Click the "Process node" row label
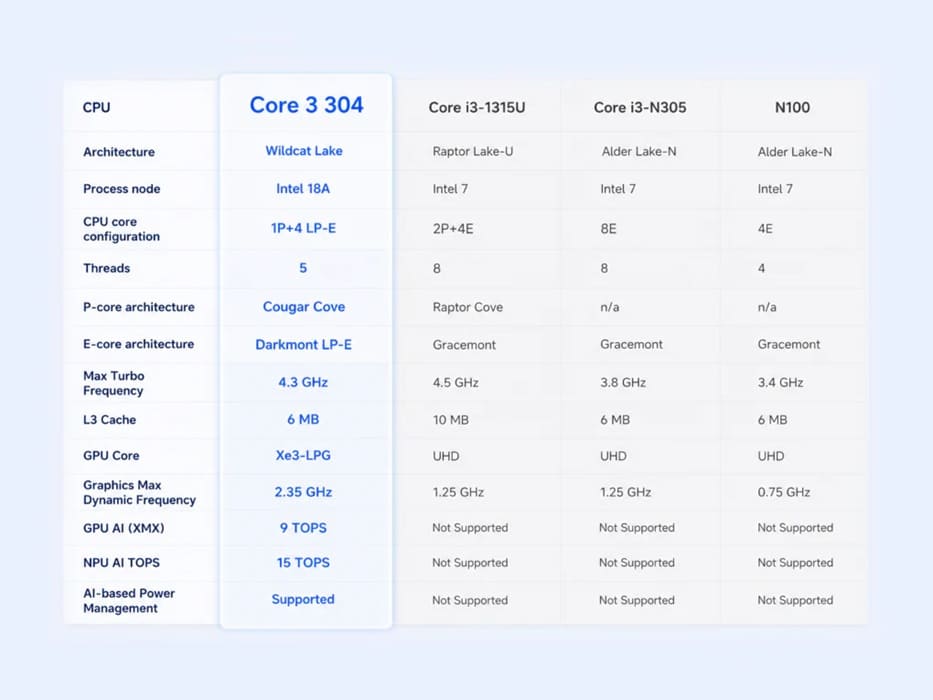933x700 pixels. [121, 189]
